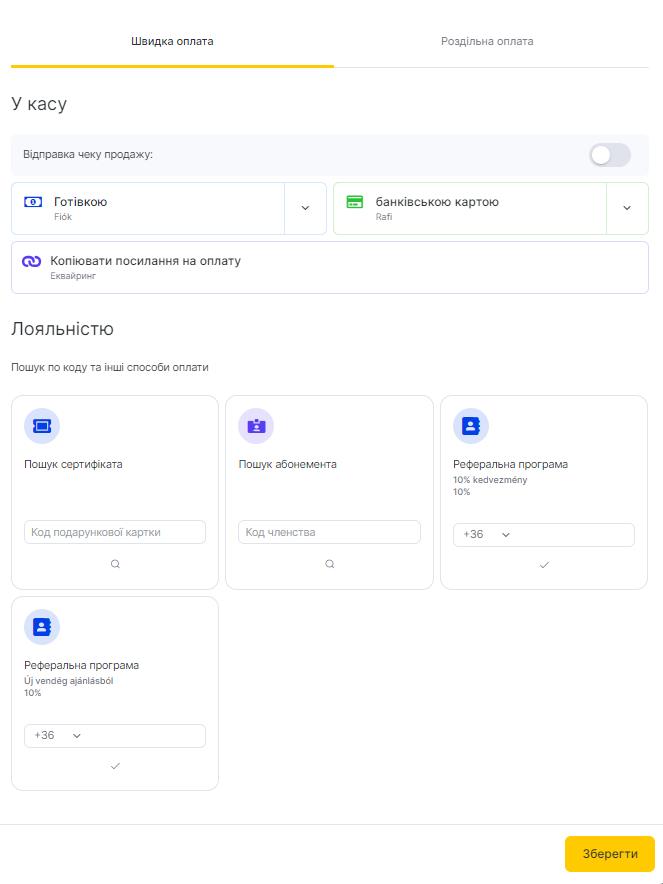This screenshot has height=884, width=663.
Task: Click the Лояльністю section heading
Action: [63, 329]
